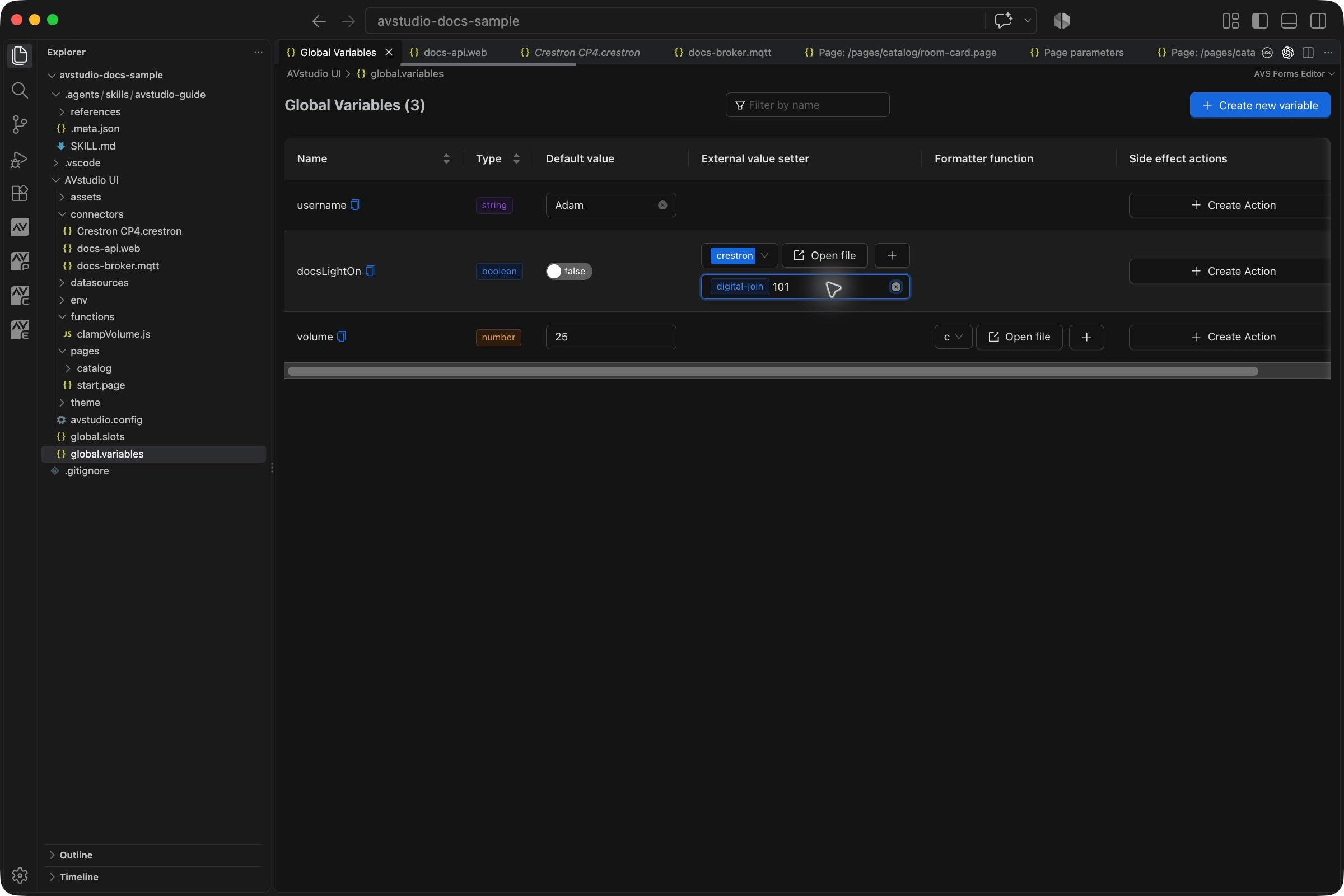Go back with the left arrow
Image resolution: width=1344 pixels, height=896 pixels.
[x=319, y=21]
